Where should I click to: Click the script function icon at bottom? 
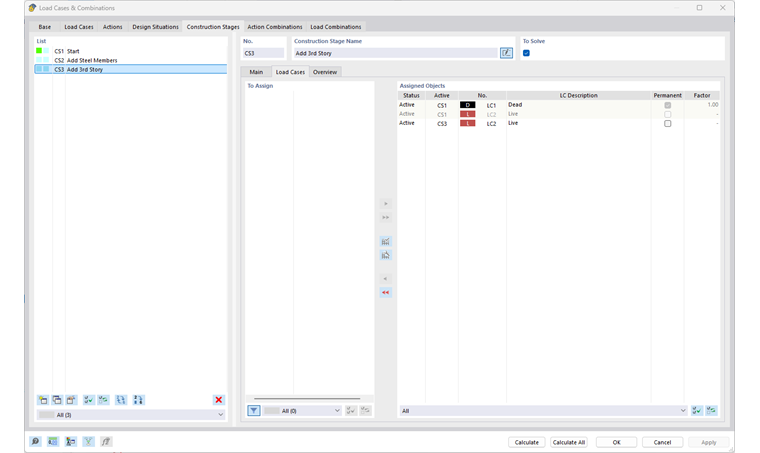[x=106, y=441]
